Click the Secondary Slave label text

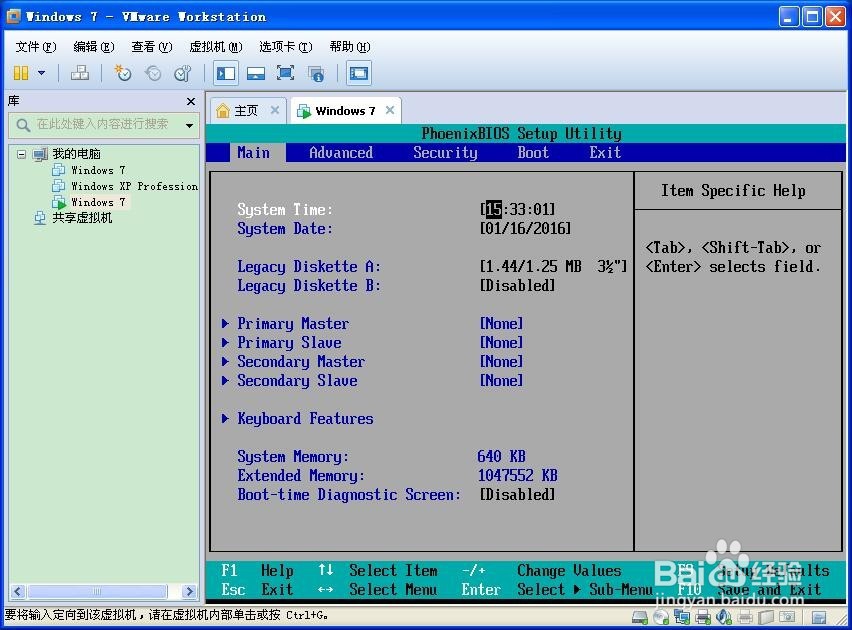[297, 381]
